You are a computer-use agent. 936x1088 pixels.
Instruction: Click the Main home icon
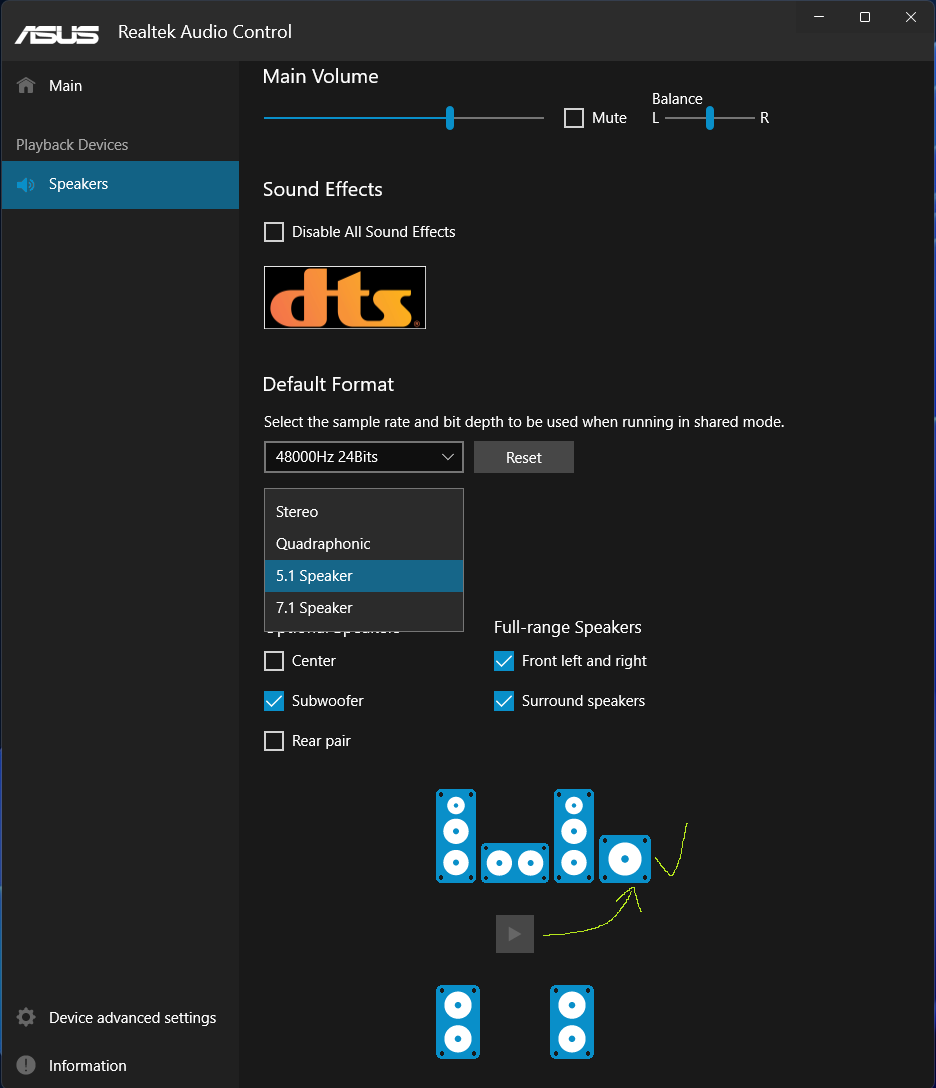click(26, 85)
